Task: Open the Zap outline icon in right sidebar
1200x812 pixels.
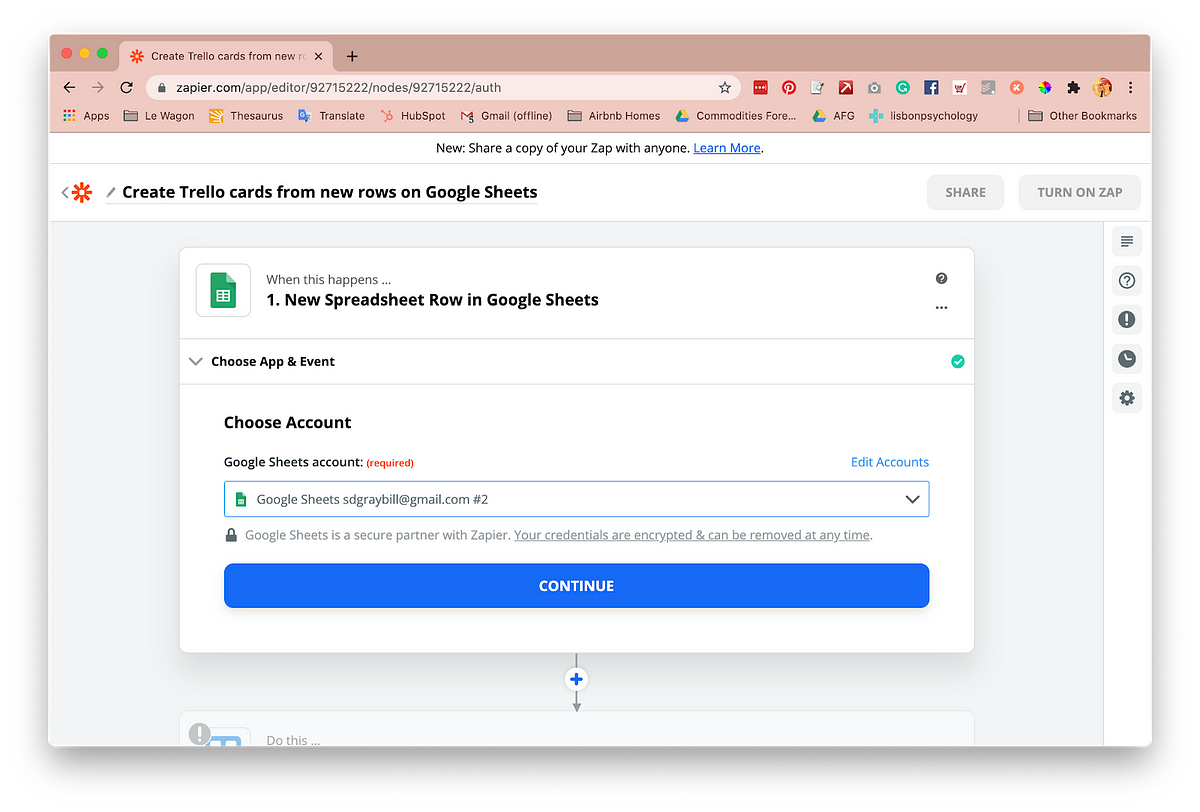Action: coord(1127,241)
